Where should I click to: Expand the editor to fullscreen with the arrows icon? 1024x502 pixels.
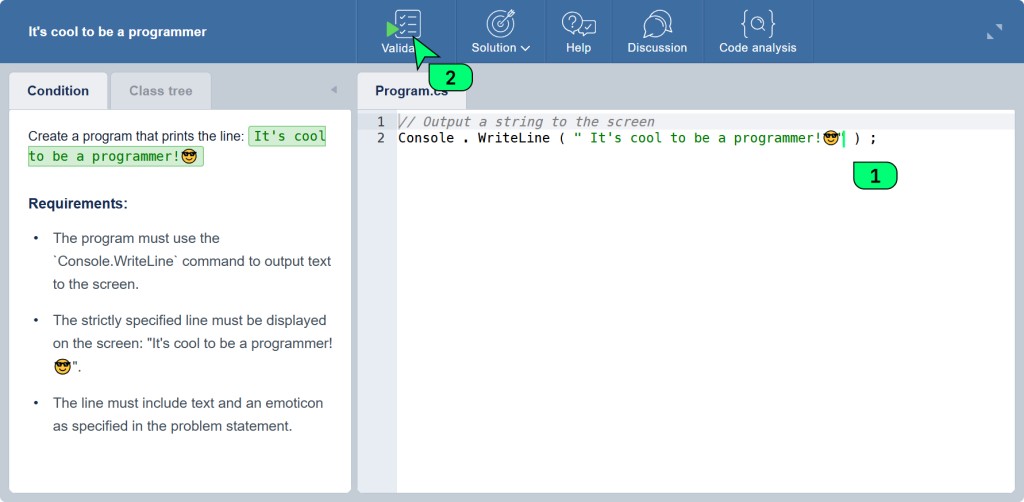[x=994, y=32]
